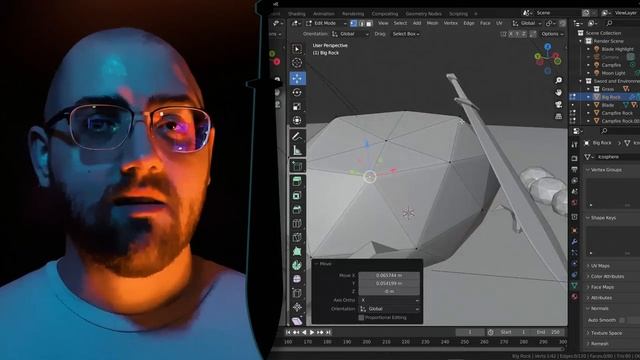Screen dimensions: 640x360
Task: Open the Material properties tab
Action: pyautogui.click(x=574, y=297)
